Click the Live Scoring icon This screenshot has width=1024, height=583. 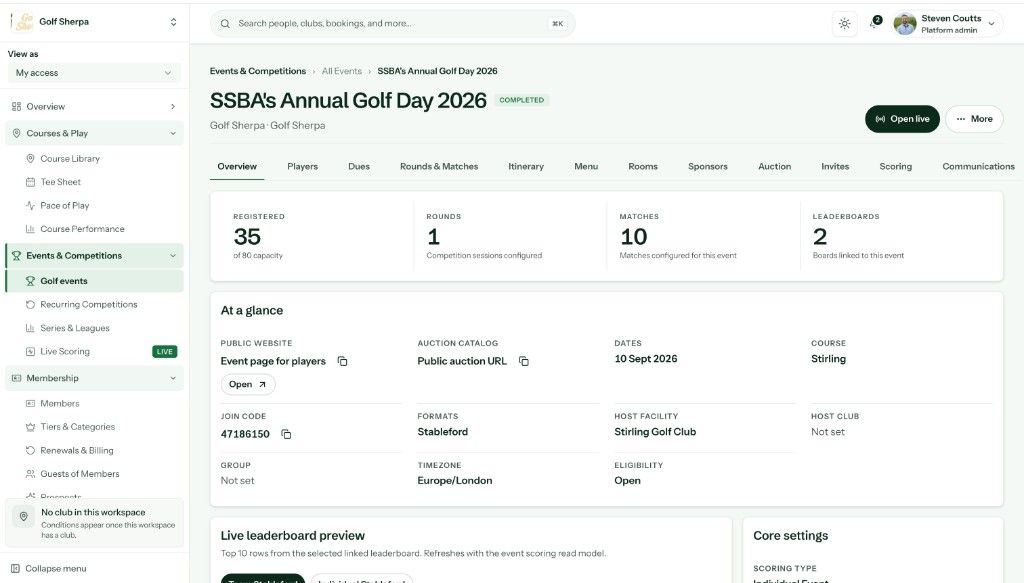[30, 352]
